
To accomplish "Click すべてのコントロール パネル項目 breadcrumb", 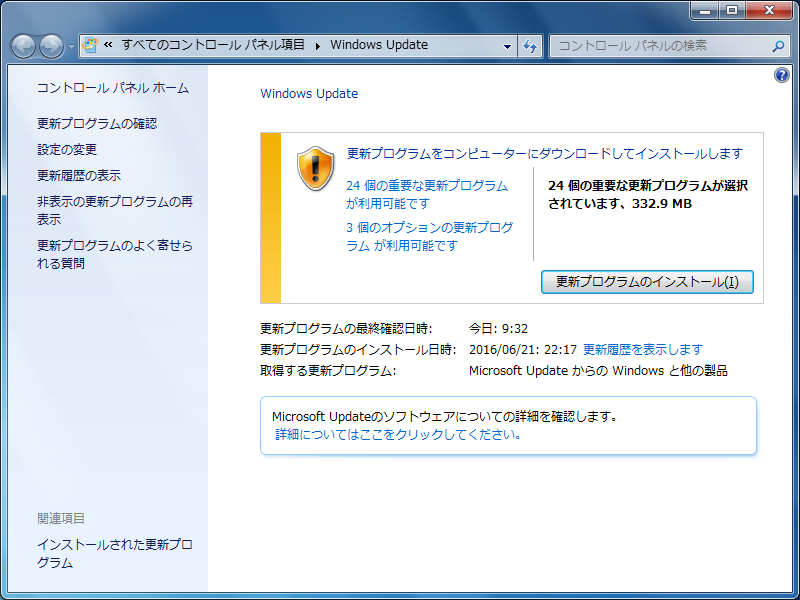I will [x=213, y=45].
